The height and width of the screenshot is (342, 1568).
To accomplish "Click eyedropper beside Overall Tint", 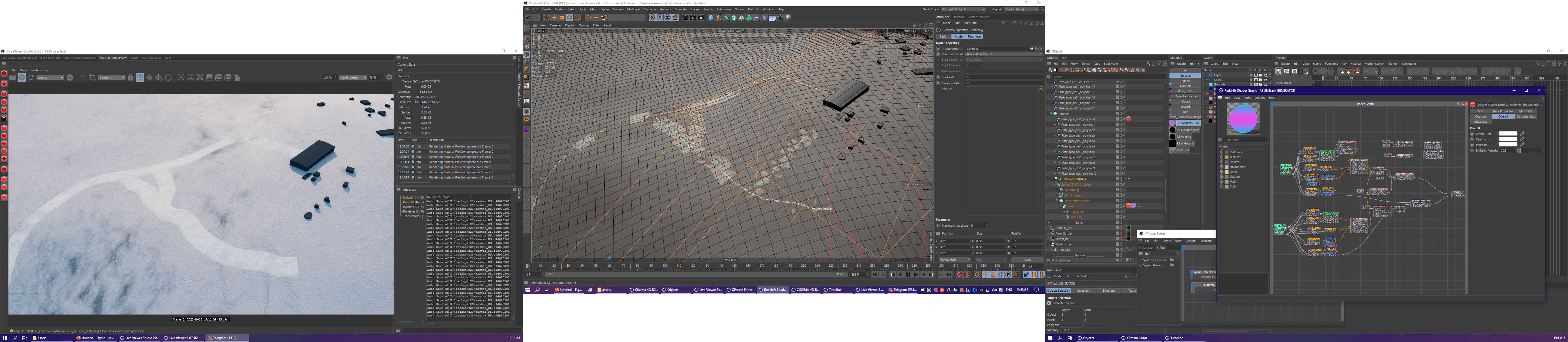I will (1522, 133).
